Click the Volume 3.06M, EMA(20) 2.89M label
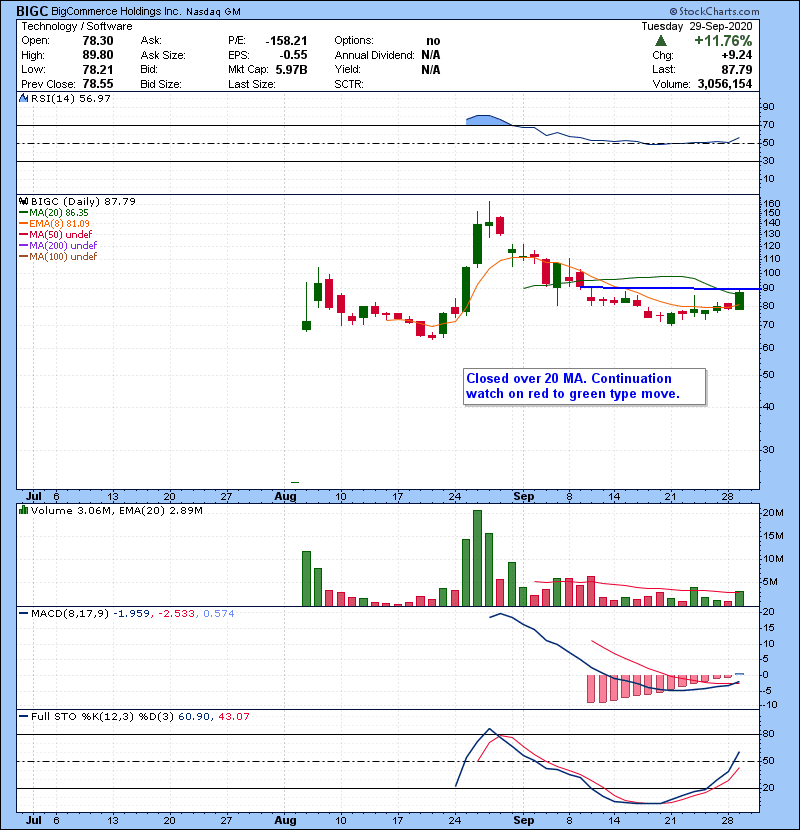Screen dimensions: 800x830 (x=116, y=510)
